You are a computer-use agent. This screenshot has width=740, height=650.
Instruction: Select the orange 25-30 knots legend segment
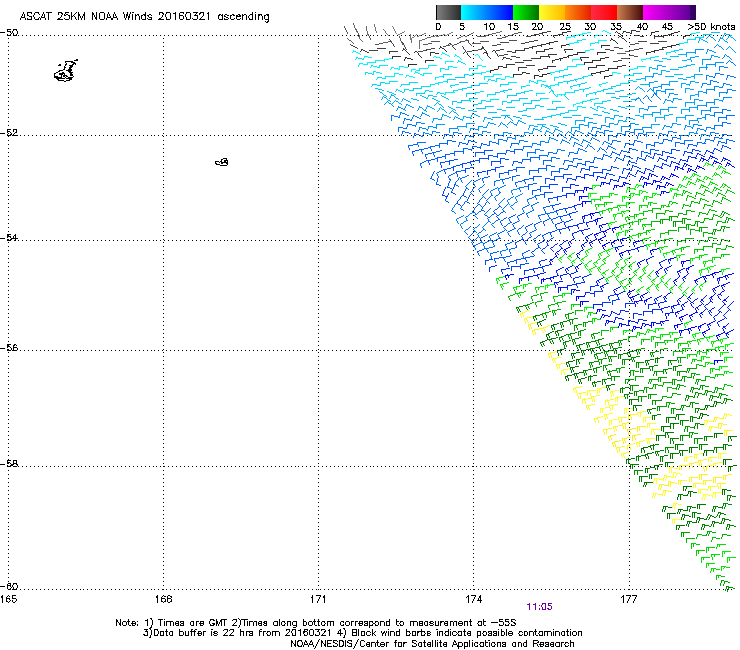click(578, 12)
